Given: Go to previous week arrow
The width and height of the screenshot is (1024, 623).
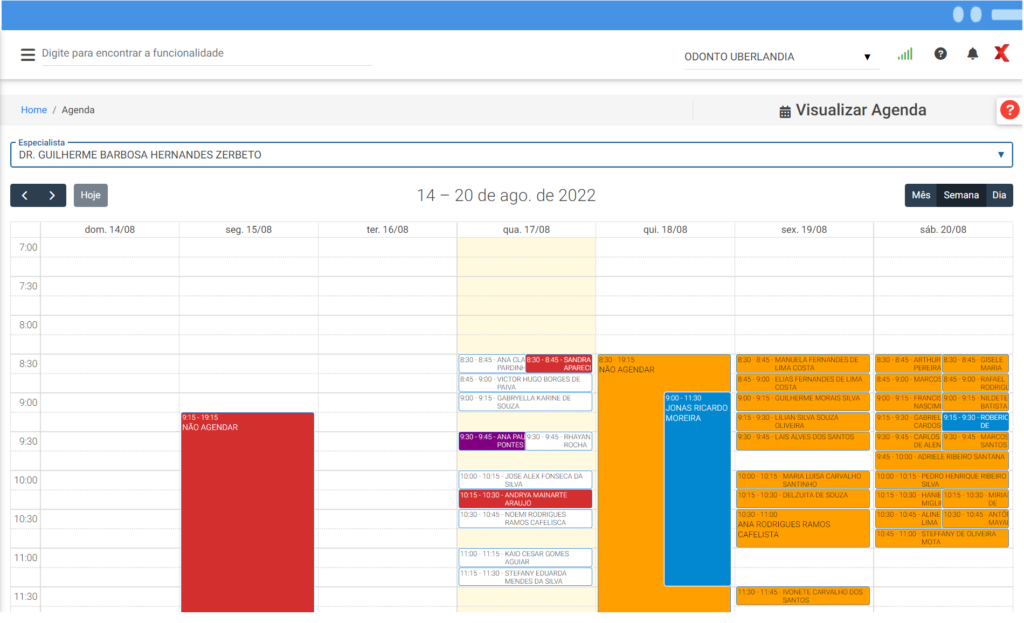Looking at the screenshot, I should tap(25, 195).
